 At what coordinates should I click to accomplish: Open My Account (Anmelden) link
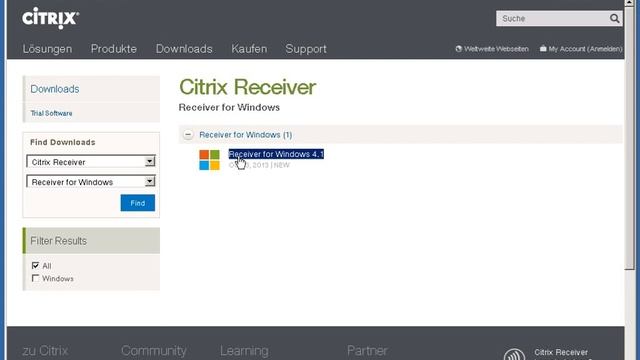[x=585, y=49]
